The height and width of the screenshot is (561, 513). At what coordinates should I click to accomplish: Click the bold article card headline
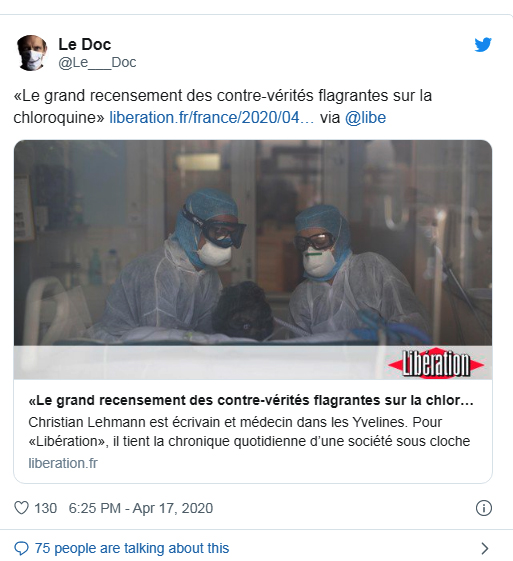251,400
